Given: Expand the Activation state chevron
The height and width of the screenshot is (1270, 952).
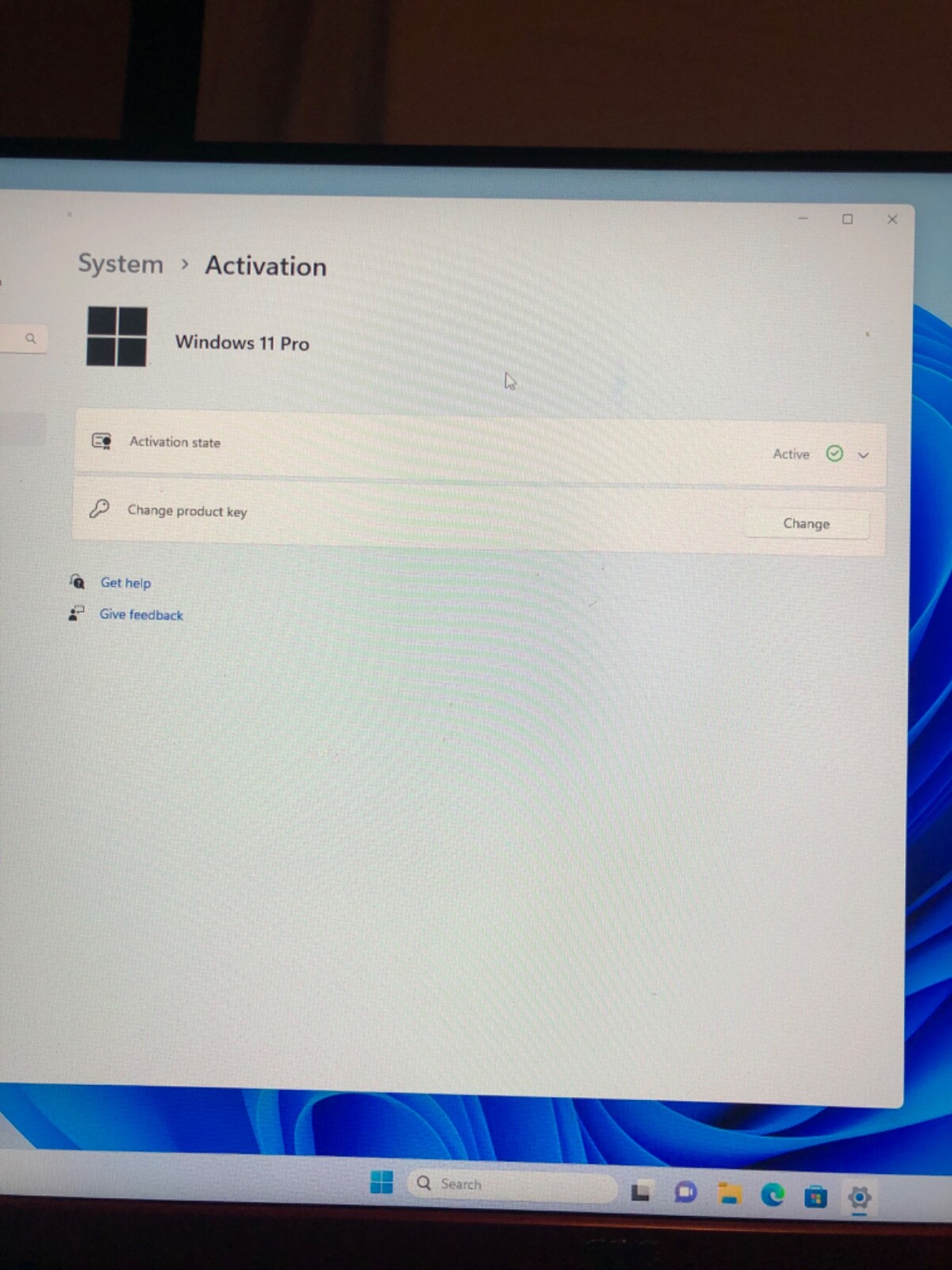Looking at the screenshot, I should pos(864,455).
